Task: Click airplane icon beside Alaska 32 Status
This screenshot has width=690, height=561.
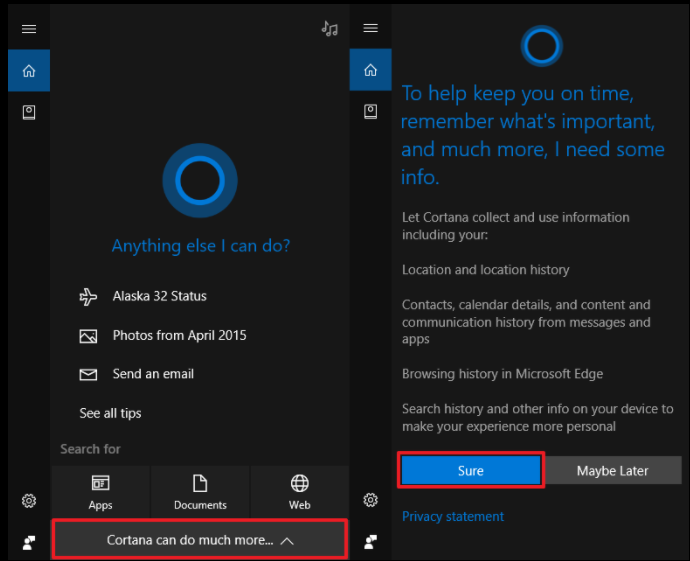Action: [x=88, y=297]
